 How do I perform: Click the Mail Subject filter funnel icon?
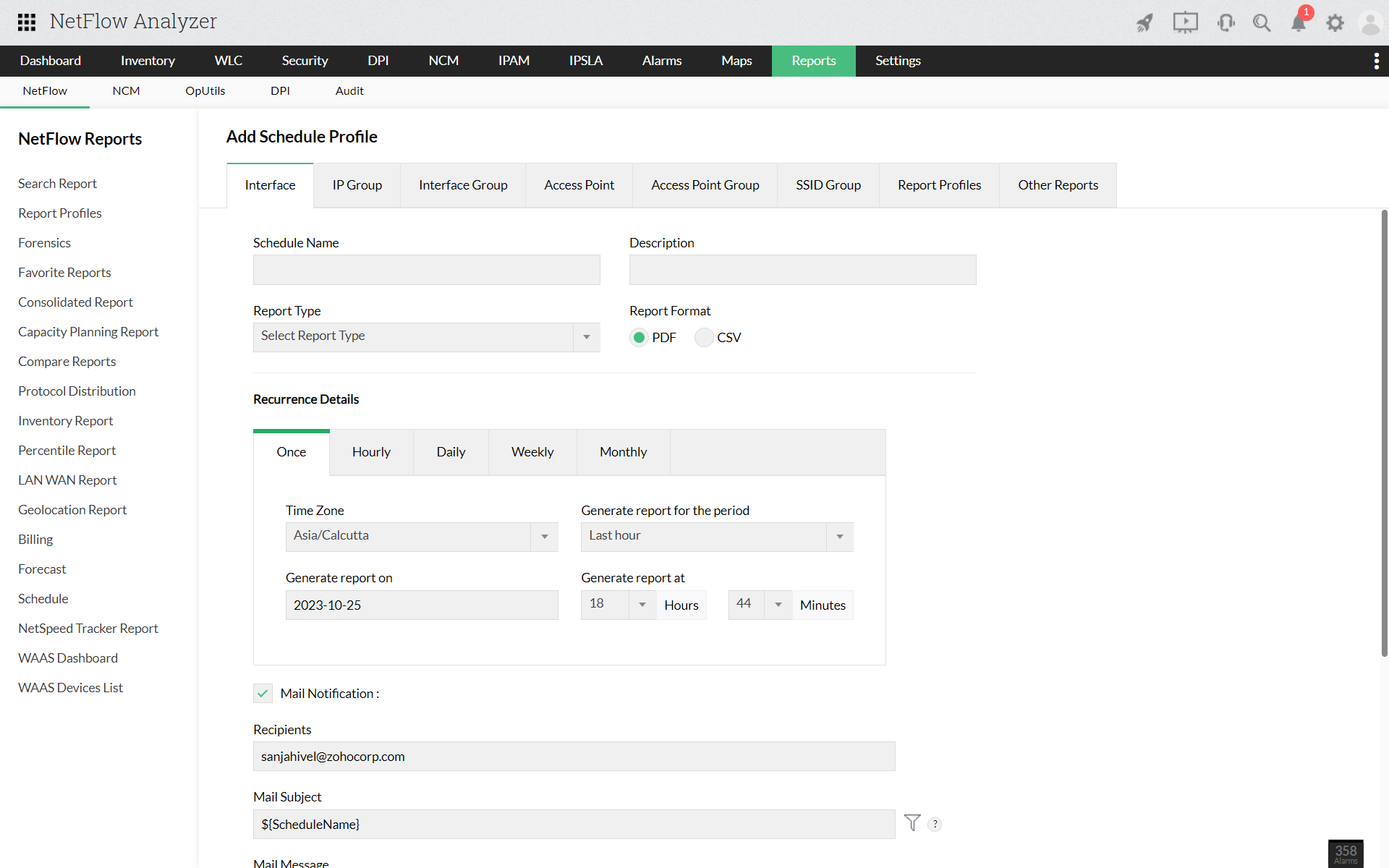(x=912, y=823)
